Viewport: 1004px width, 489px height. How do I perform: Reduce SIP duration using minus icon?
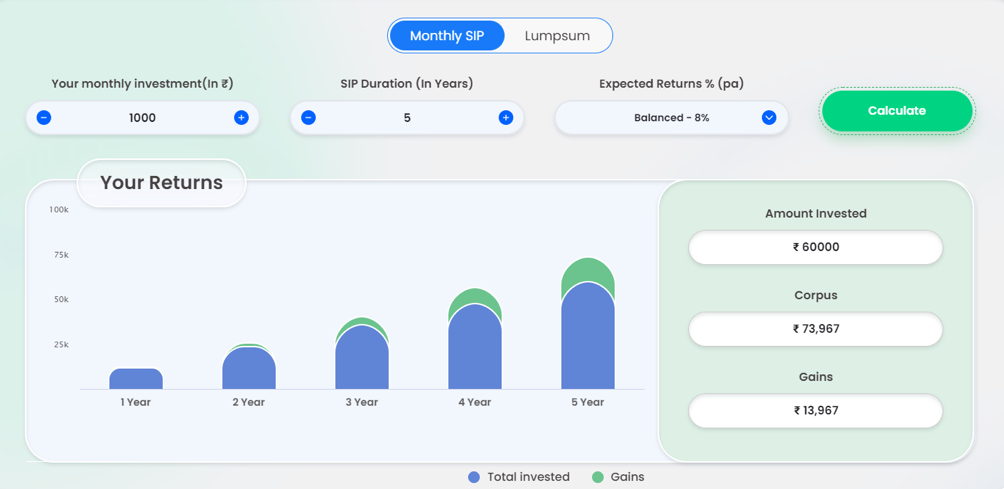point(308,118)
